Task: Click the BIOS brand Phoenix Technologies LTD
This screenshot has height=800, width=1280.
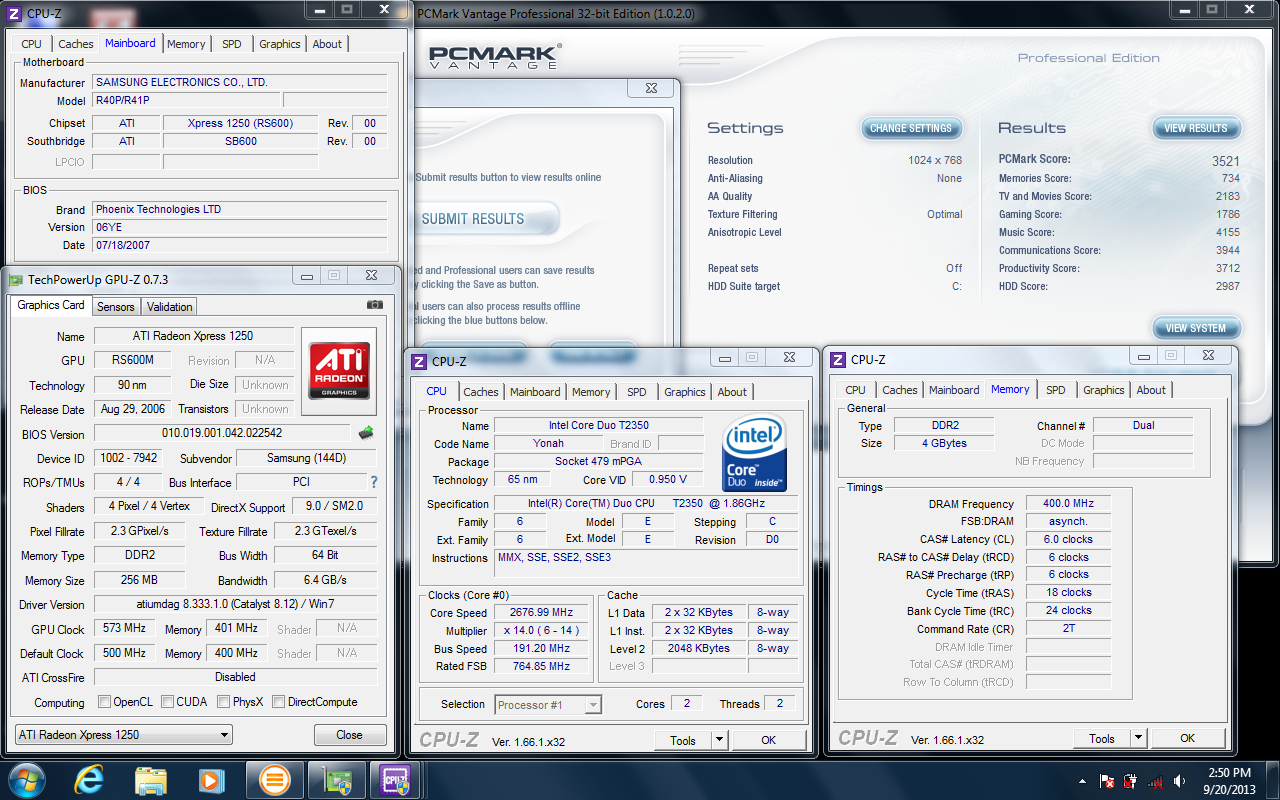Action: [158, 209]
